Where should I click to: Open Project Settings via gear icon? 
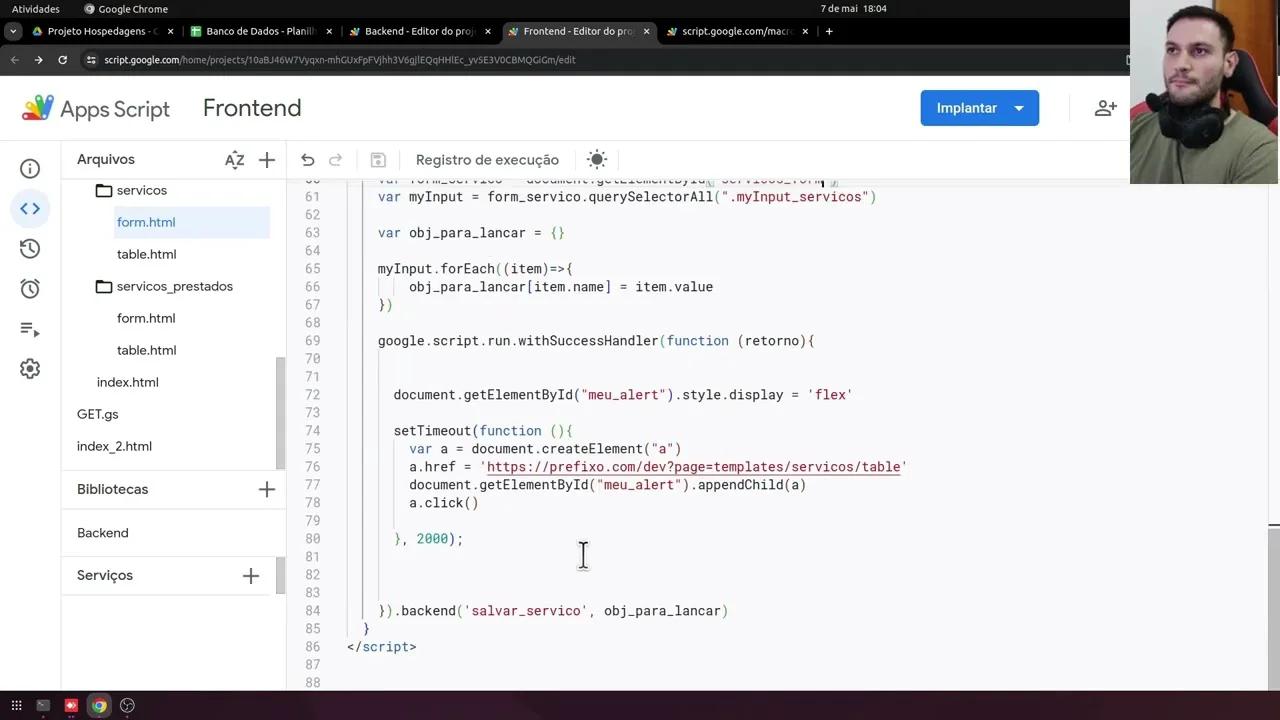(30, 368)
